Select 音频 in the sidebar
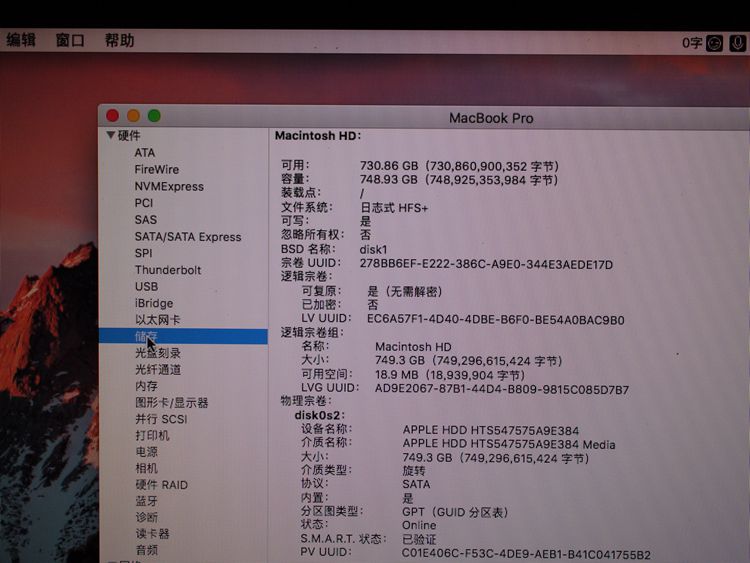The image size is (750, 563). (x=146, y=550)
